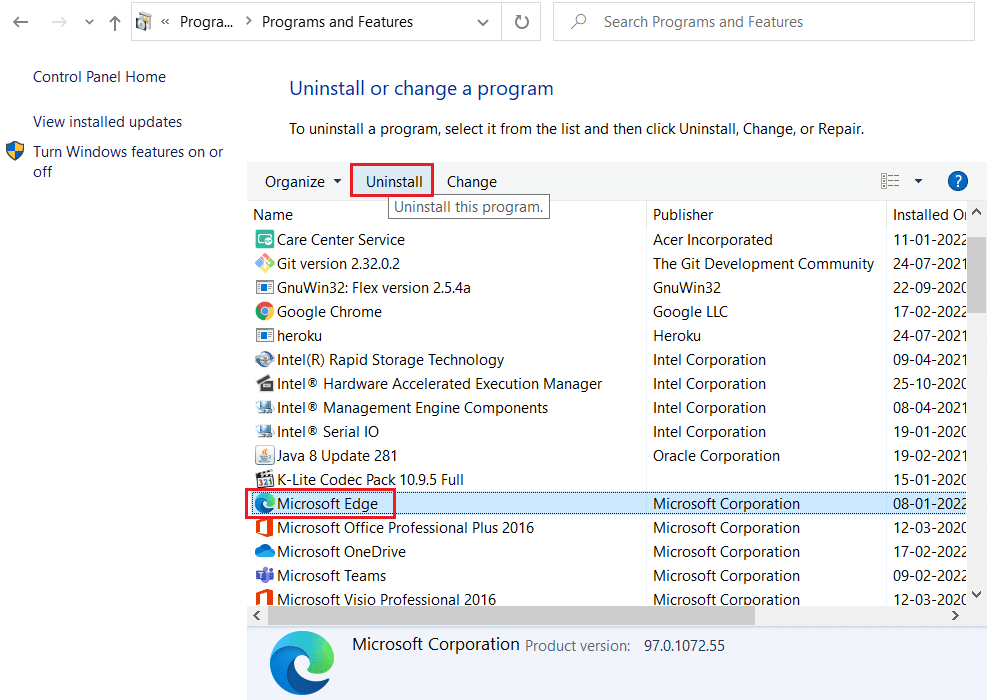987x700 pixels.
Task: Click Uninstall in the toolbar
Action: click(x=394, y=181)
